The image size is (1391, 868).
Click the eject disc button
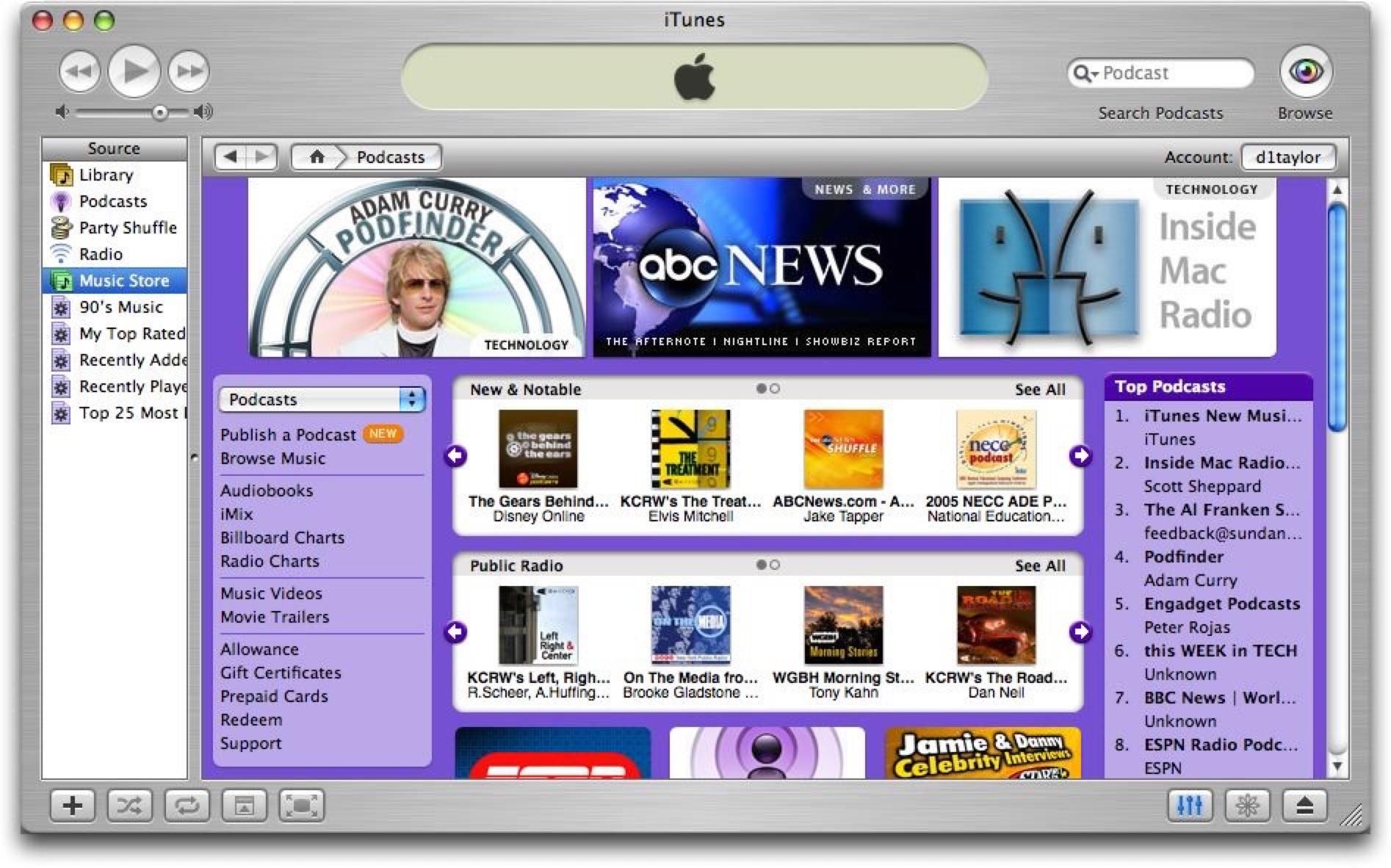click(x=1304, y=806)
